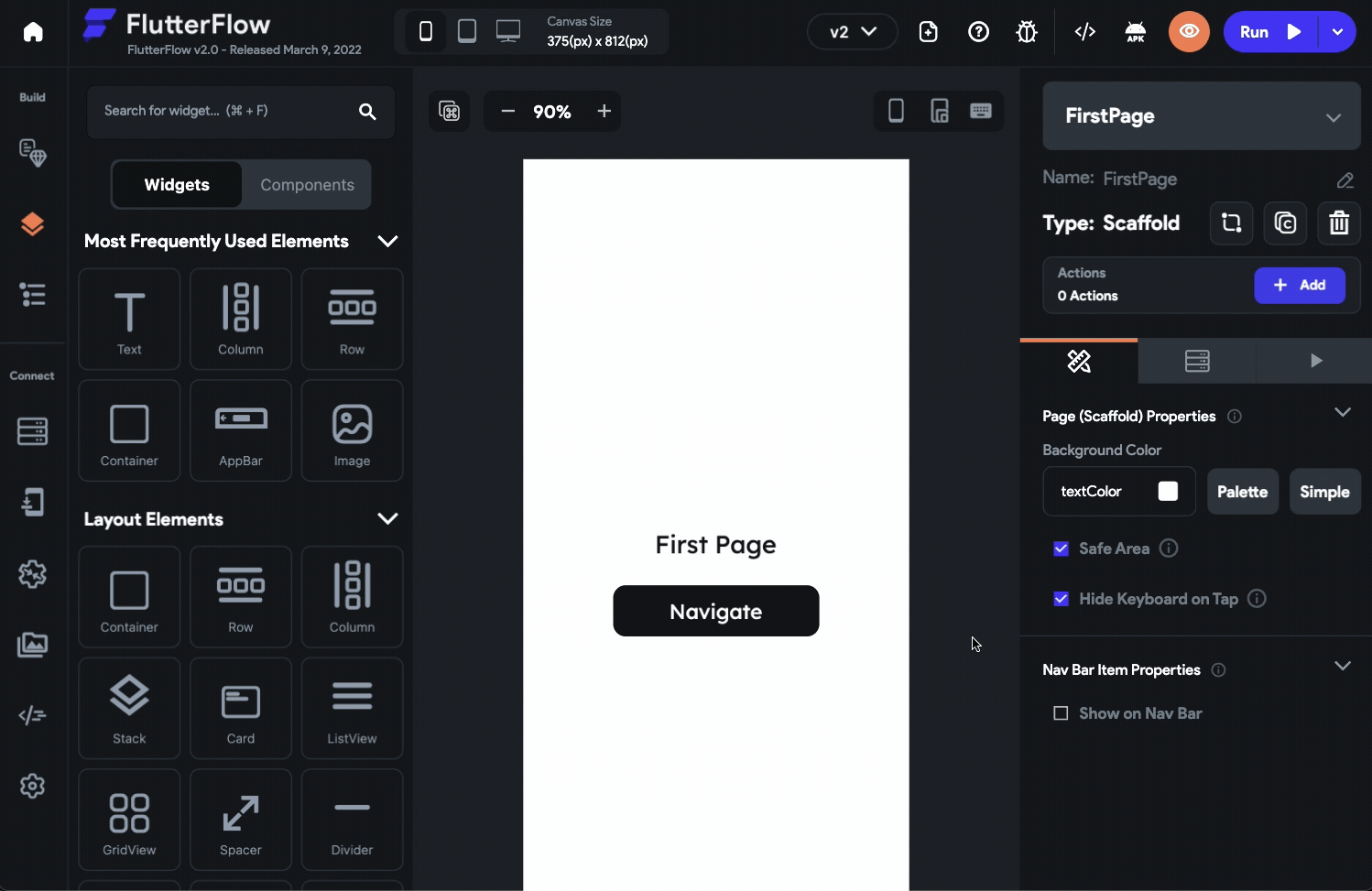Click the Add action button
1372x891 pixels.
pyautogui.click(x=1300, y=285)
